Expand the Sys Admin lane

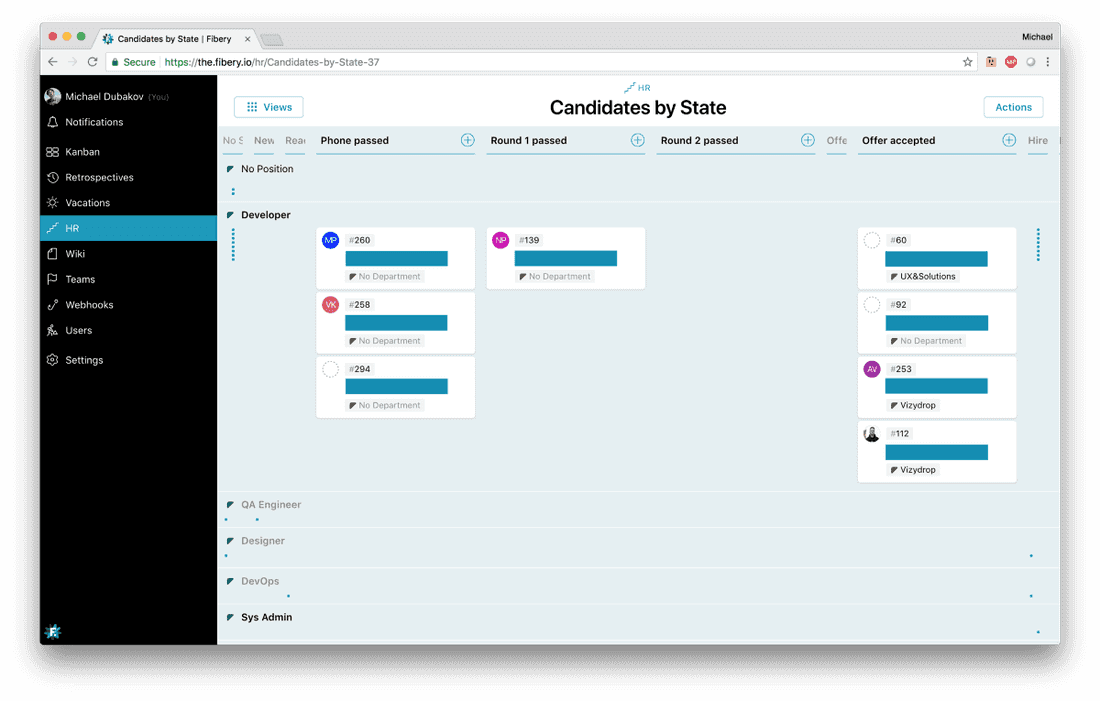(x=231, y=617)
